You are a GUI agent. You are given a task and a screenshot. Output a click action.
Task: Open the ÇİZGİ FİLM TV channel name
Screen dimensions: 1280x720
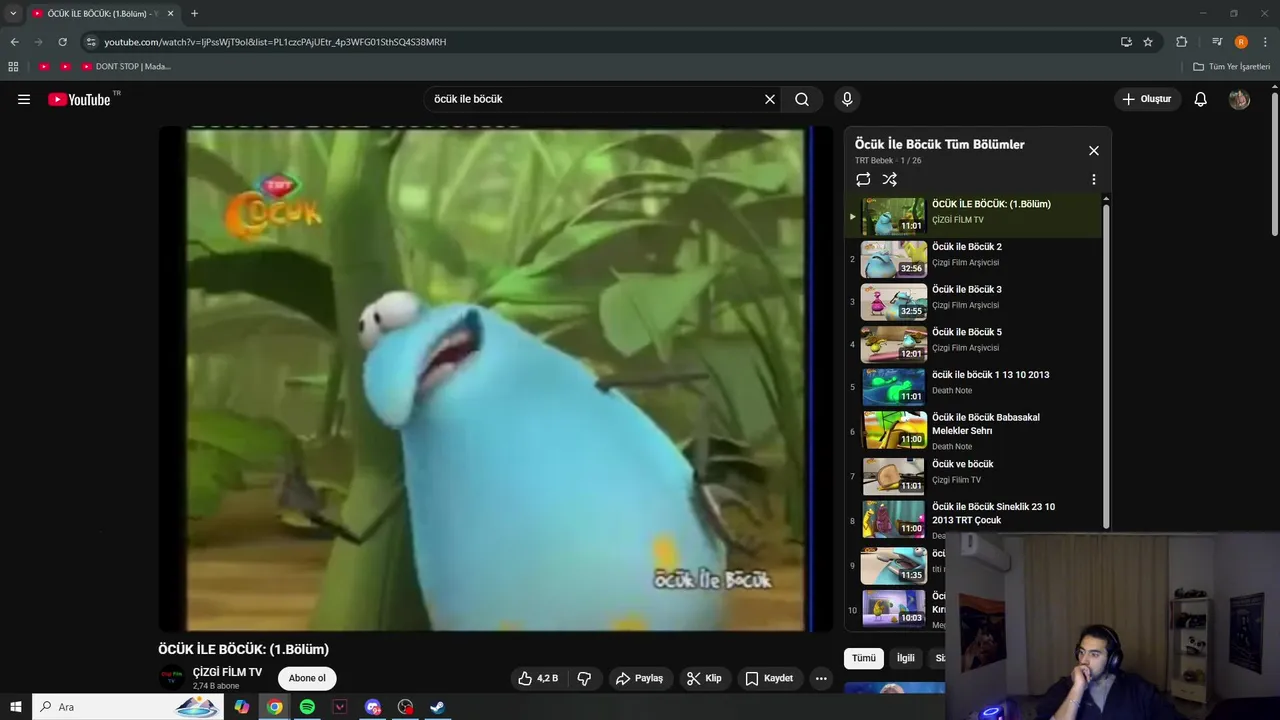pos(227,672)
